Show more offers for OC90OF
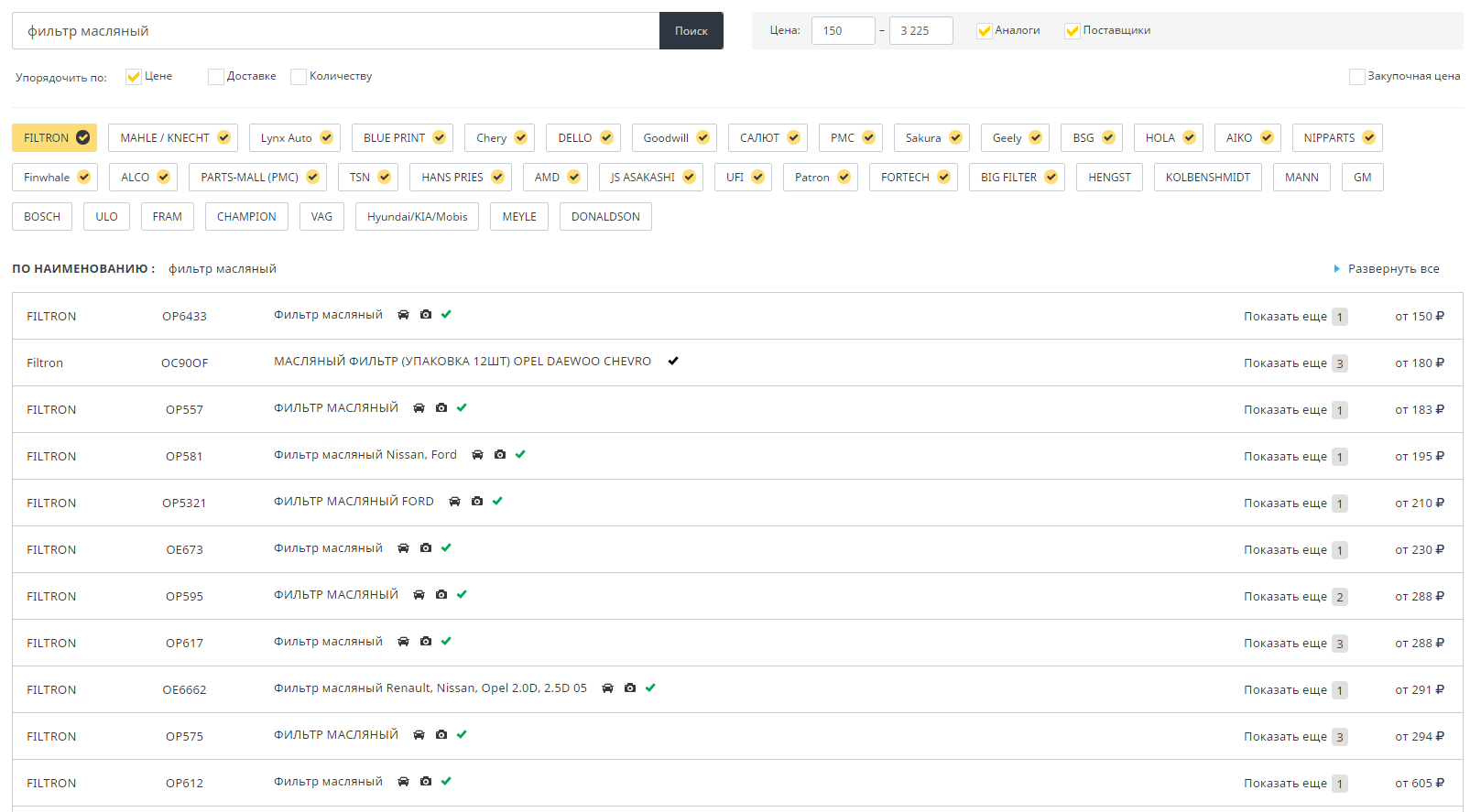The image size is (1470, 812). (1295, 363)
